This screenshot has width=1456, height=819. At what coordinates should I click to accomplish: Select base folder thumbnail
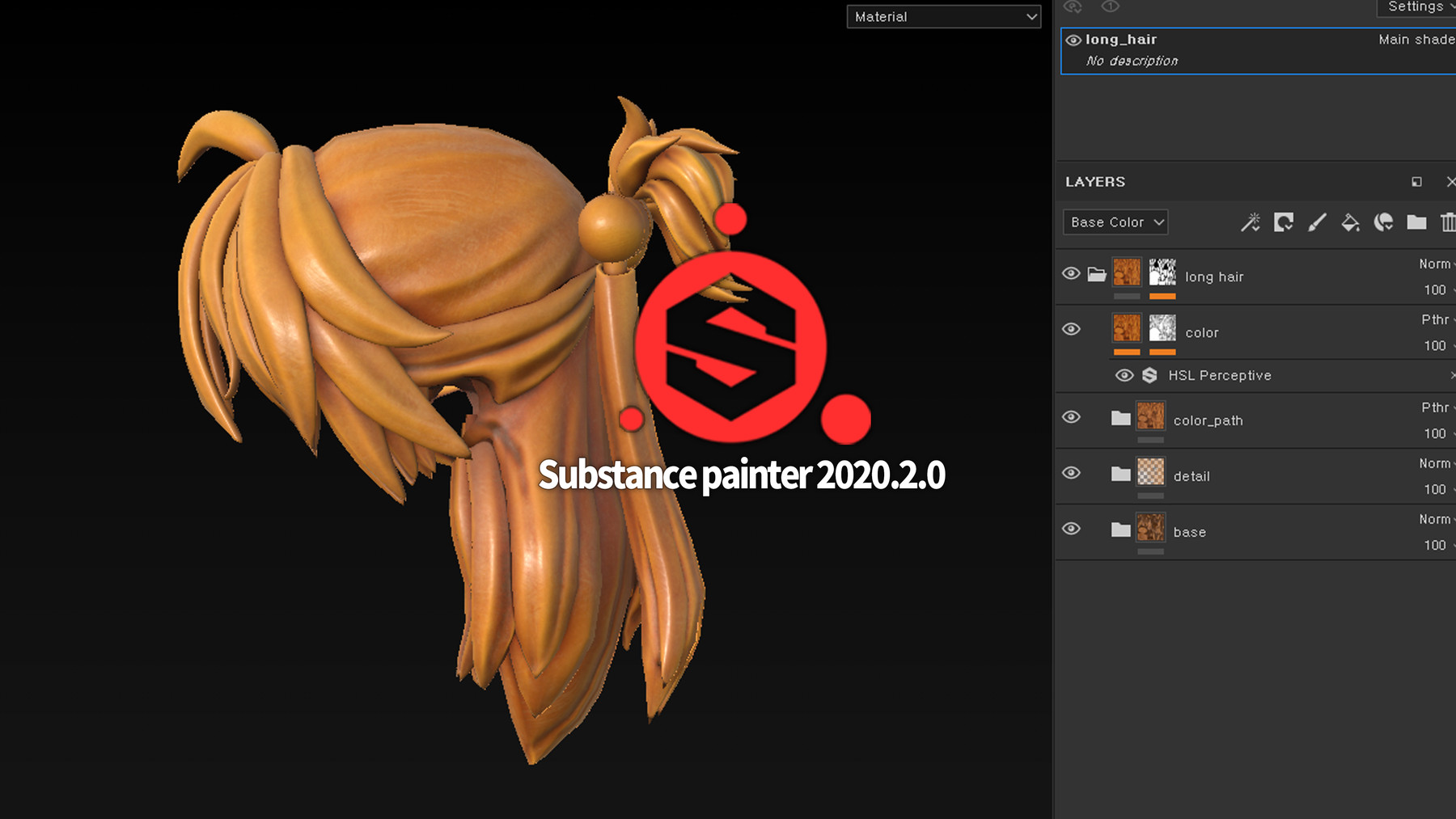point(1151,528)
